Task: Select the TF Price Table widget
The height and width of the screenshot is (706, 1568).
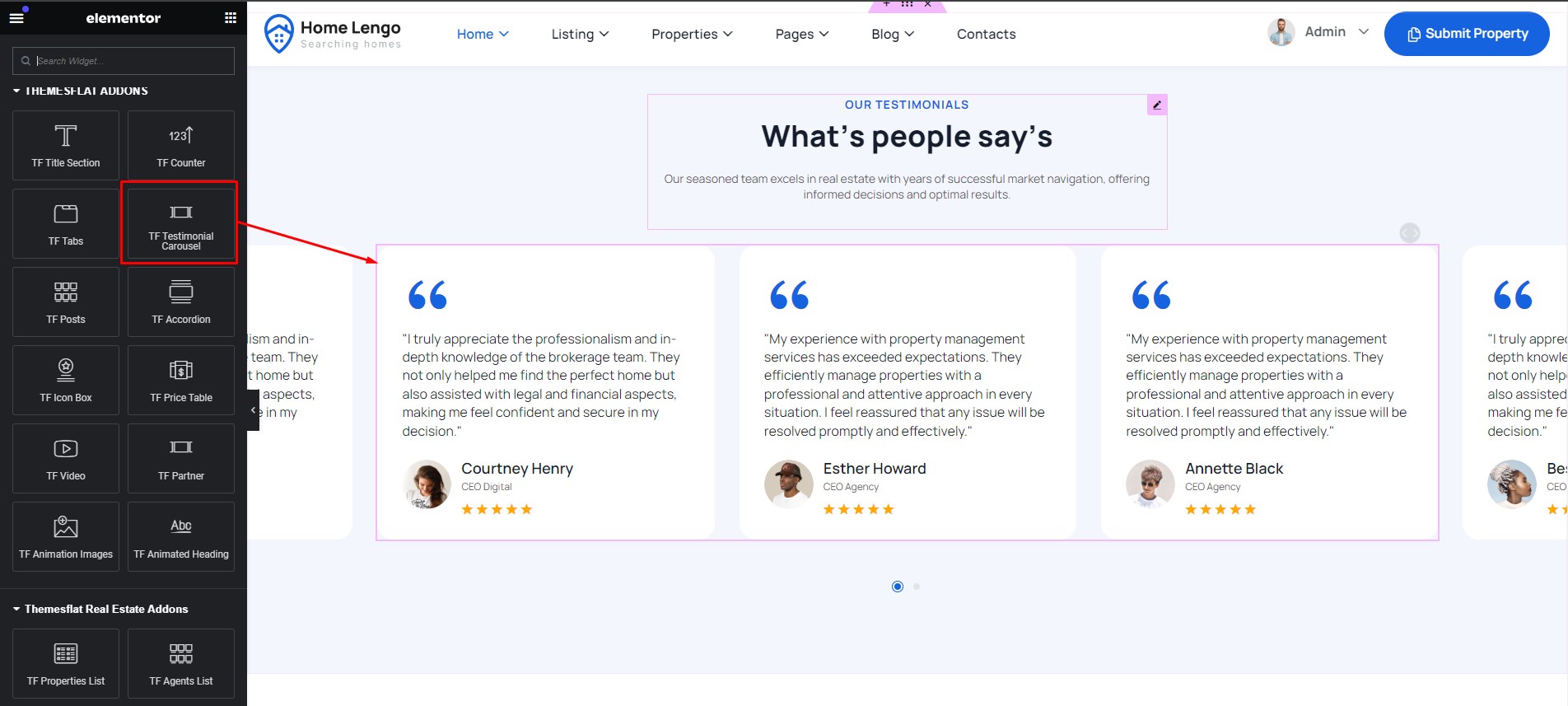Action: pyautogui.click(x=181, y=380)
